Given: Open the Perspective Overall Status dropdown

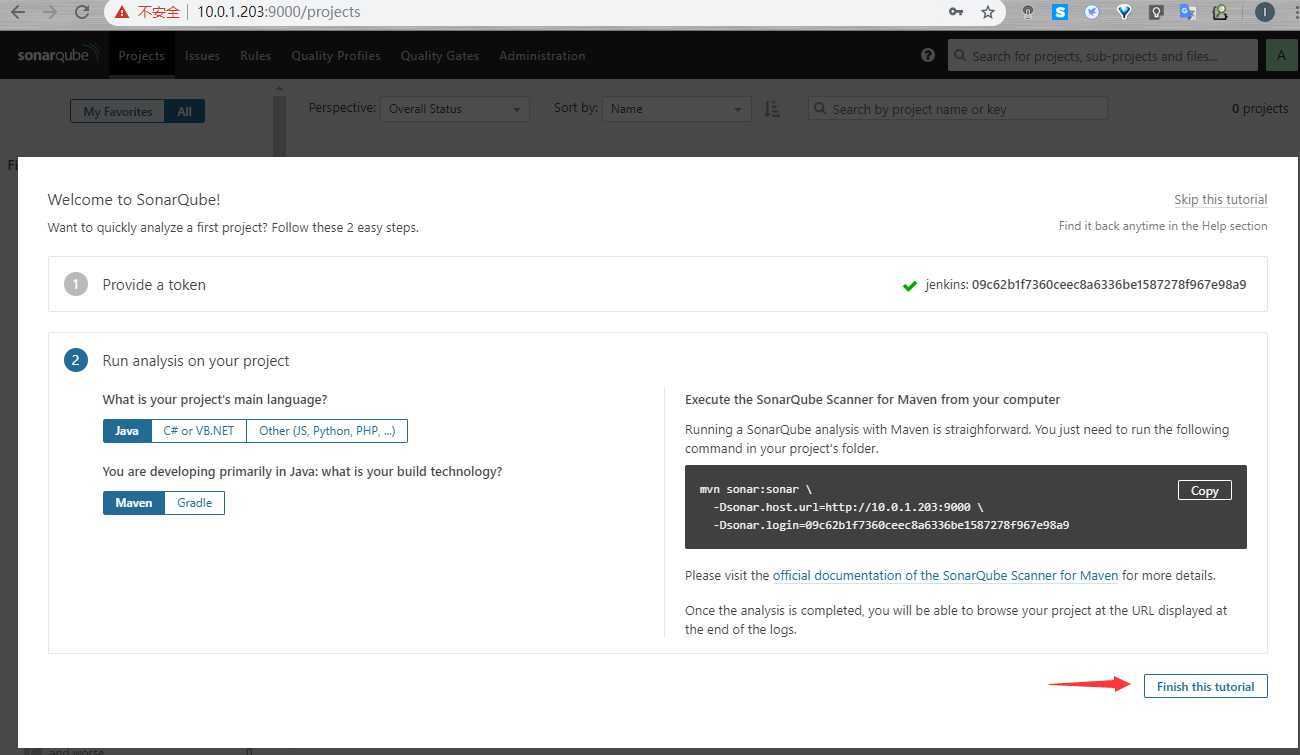Looking at the screenshot, I should pyautogui.click(x=455, y=109).
